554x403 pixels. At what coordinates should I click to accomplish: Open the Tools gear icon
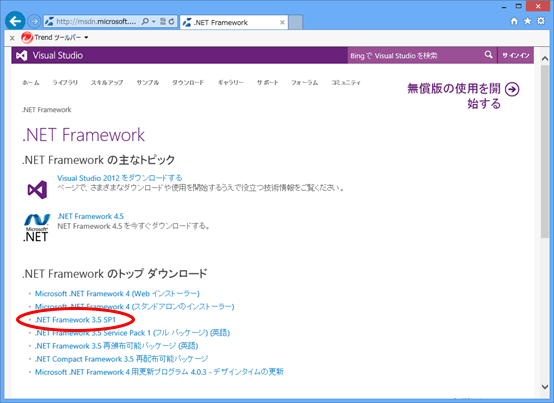[x=541, y=21]
